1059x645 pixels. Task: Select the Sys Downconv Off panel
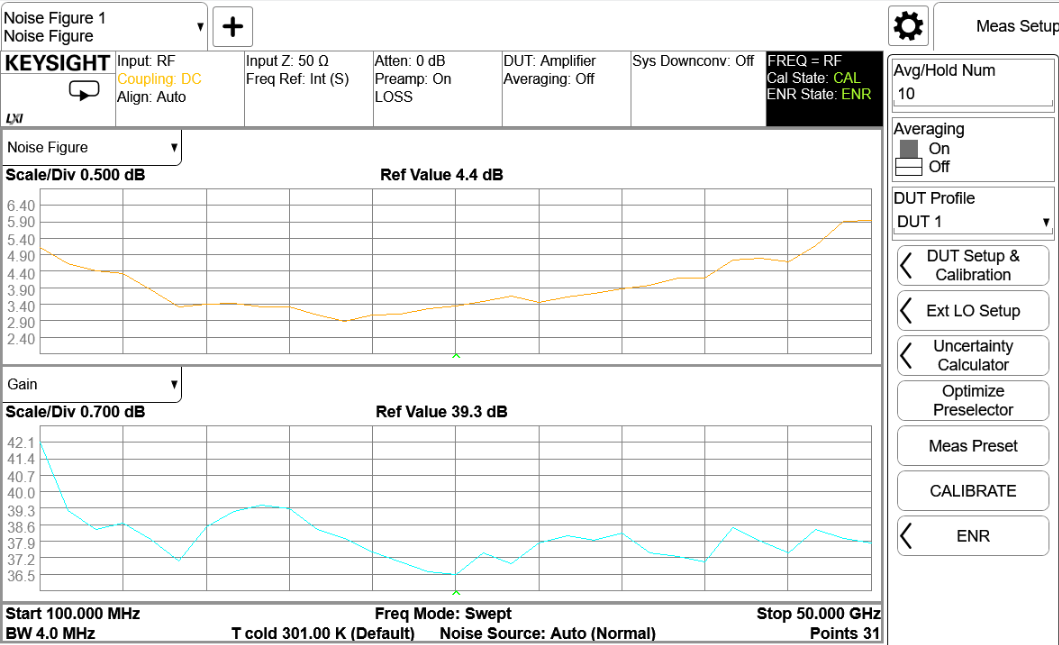tap(698, 88)
